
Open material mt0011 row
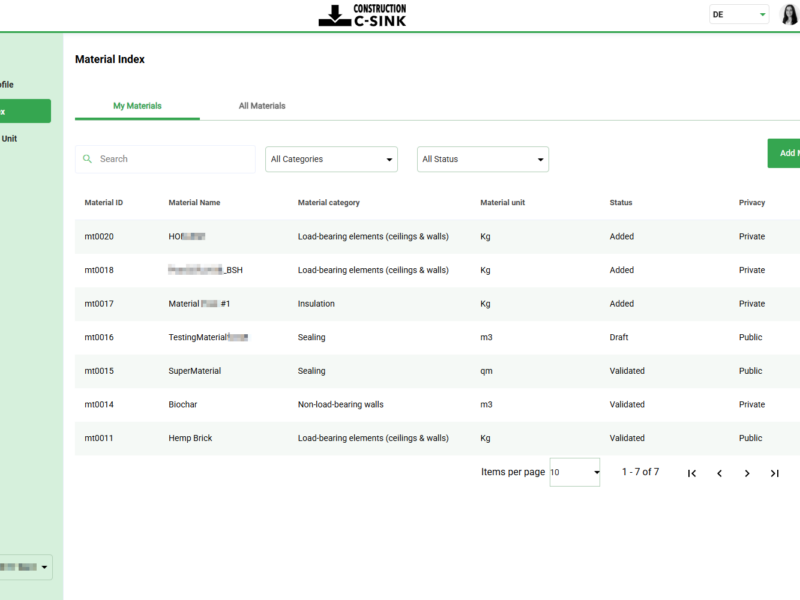pos(437,439)
